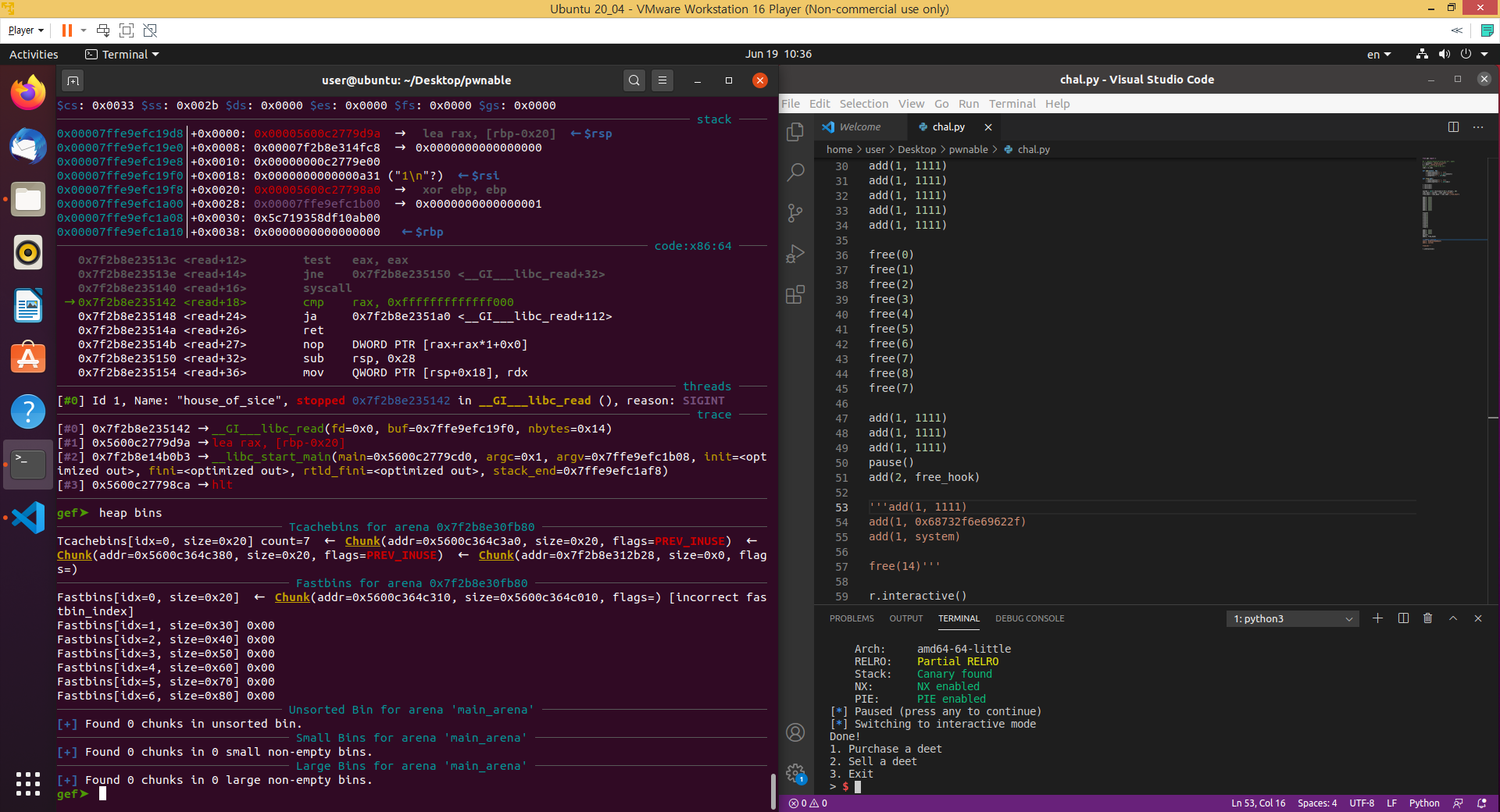Create a new integrated terminal
The width and height of the screenshot is (1500, 812).
click(x=1377, y=618)
